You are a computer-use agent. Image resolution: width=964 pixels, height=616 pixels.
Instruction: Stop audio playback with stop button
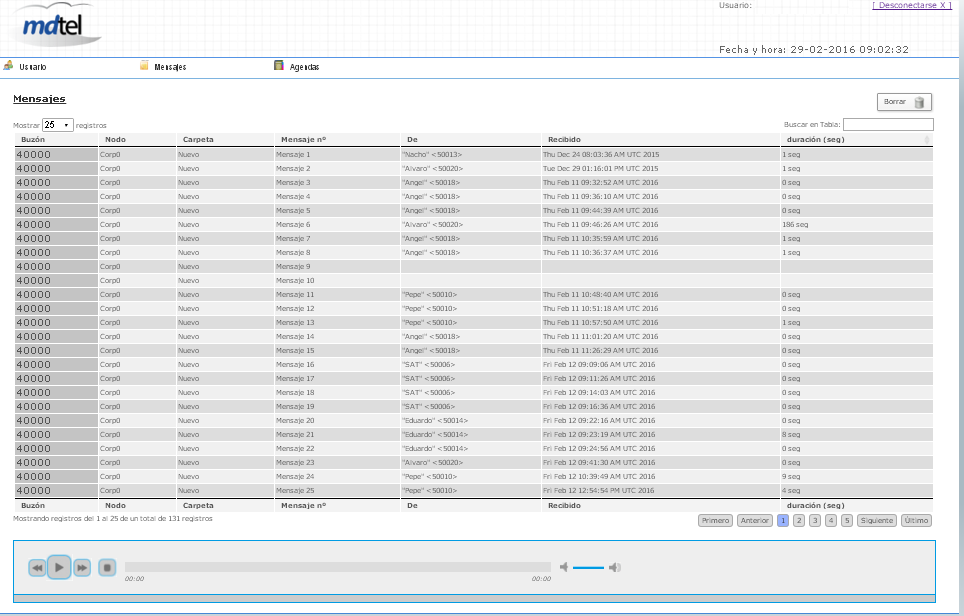107,567
